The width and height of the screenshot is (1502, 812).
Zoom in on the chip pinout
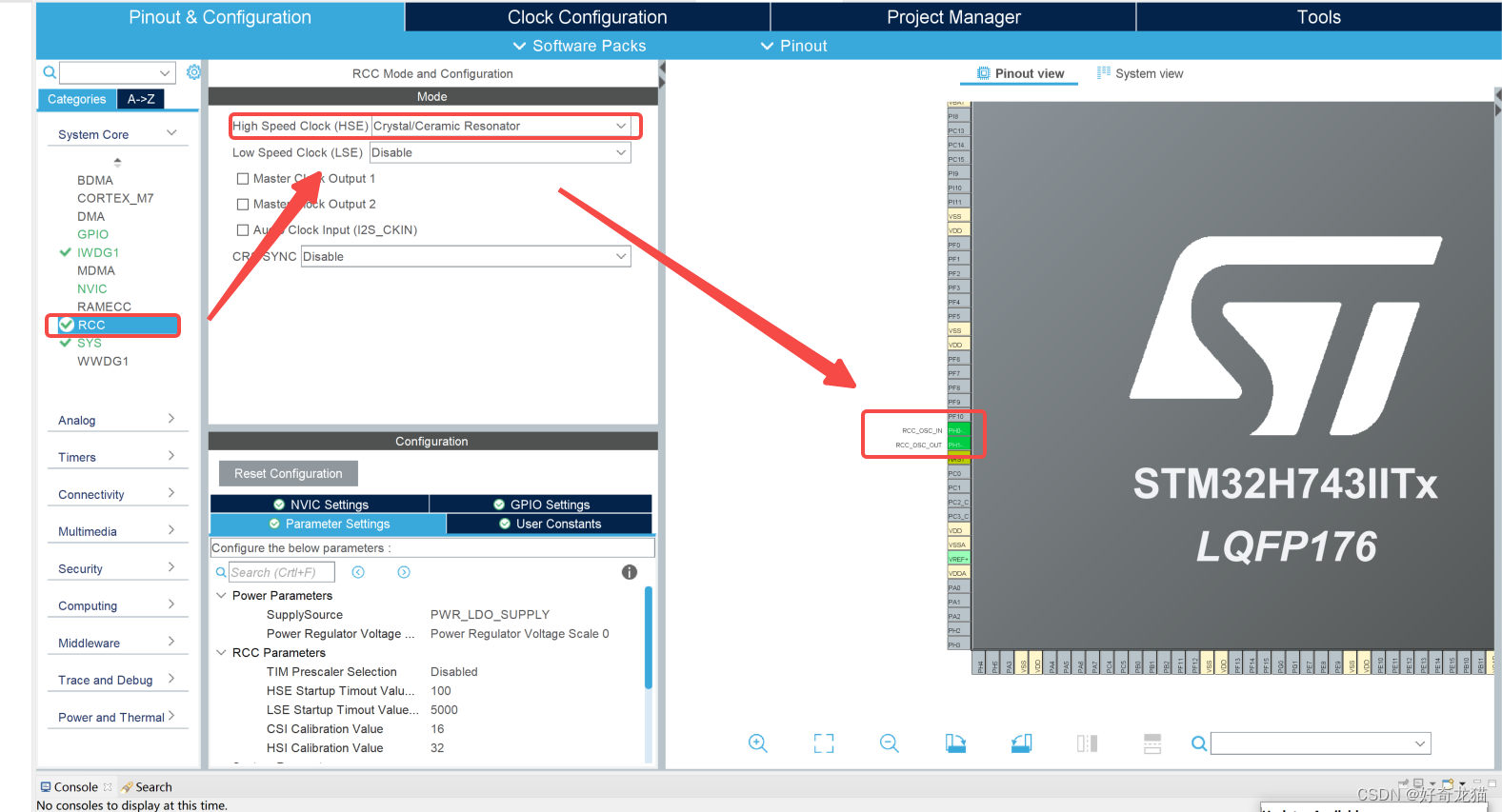pyautogui.click(x=758, y=743)
